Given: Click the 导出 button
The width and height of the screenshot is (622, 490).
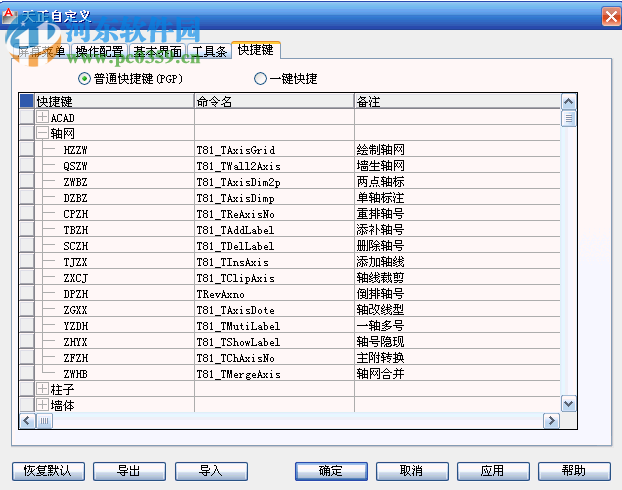Looking at the screenshot, I should (x=129, y=471).
